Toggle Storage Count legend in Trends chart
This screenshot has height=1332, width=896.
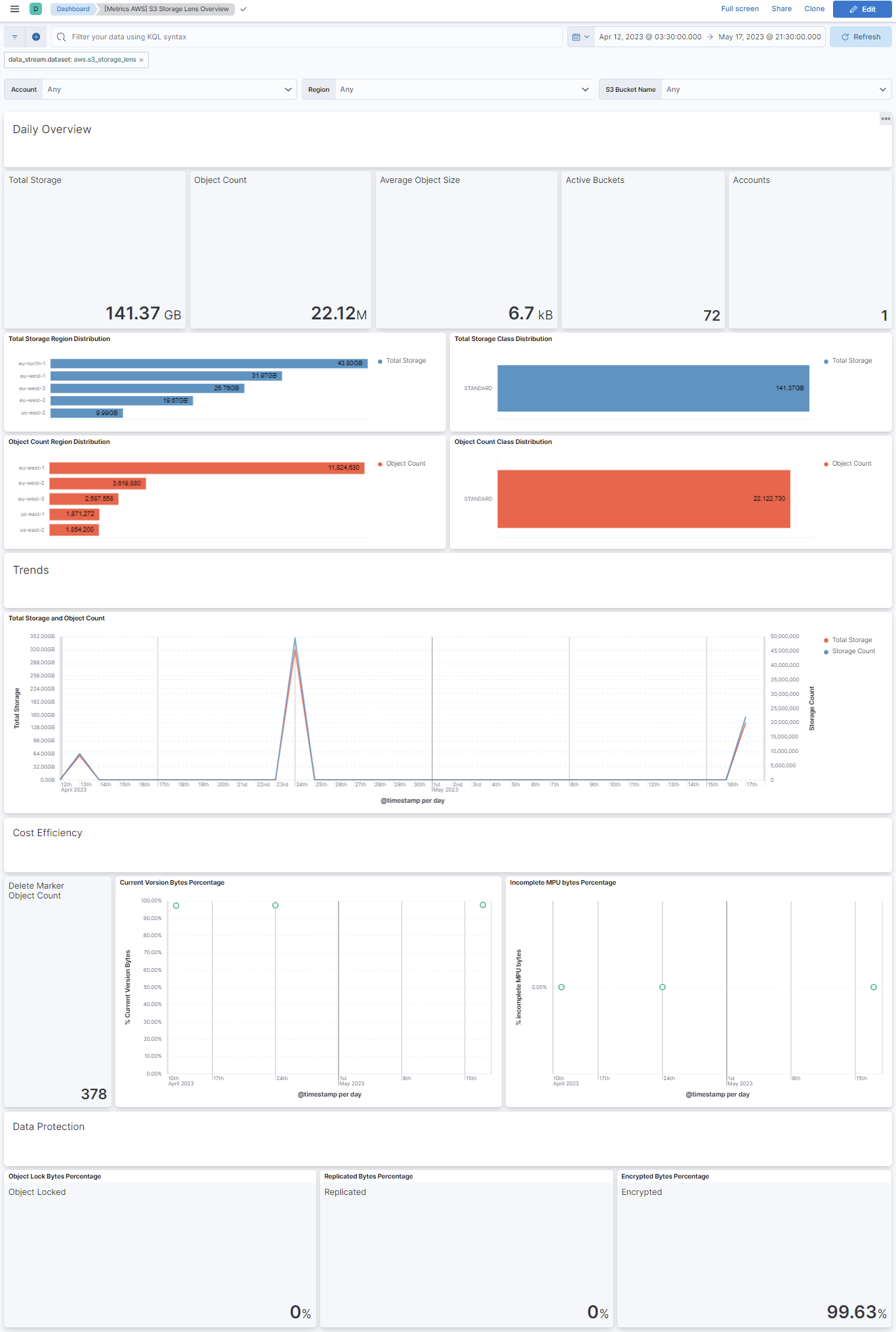pos(853,651)
